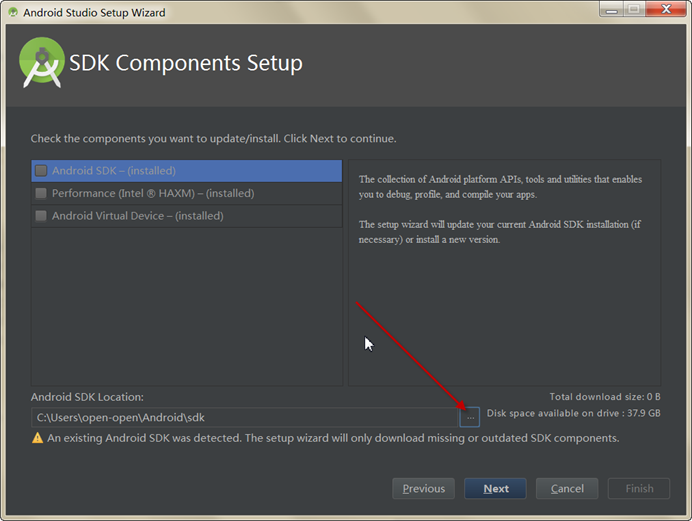
Task: Select the Android SDK (installed) row
Action: [x=187, y=171]
